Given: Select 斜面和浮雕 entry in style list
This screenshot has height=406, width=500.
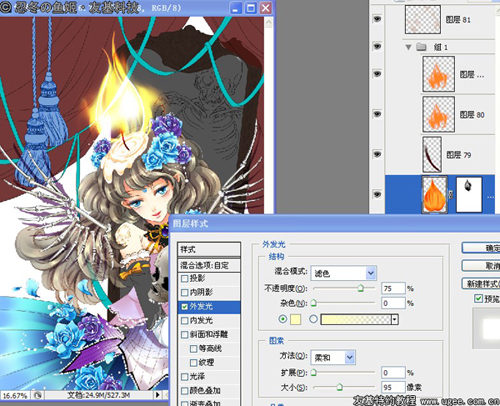Looking at the screenshot, I should 209,335.
